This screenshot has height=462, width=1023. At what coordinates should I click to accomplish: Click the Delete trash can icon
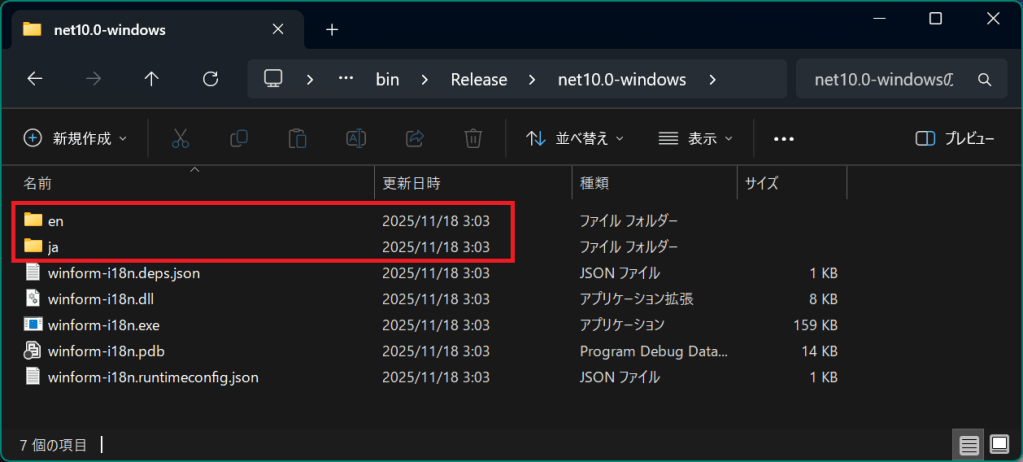point(474,138)
